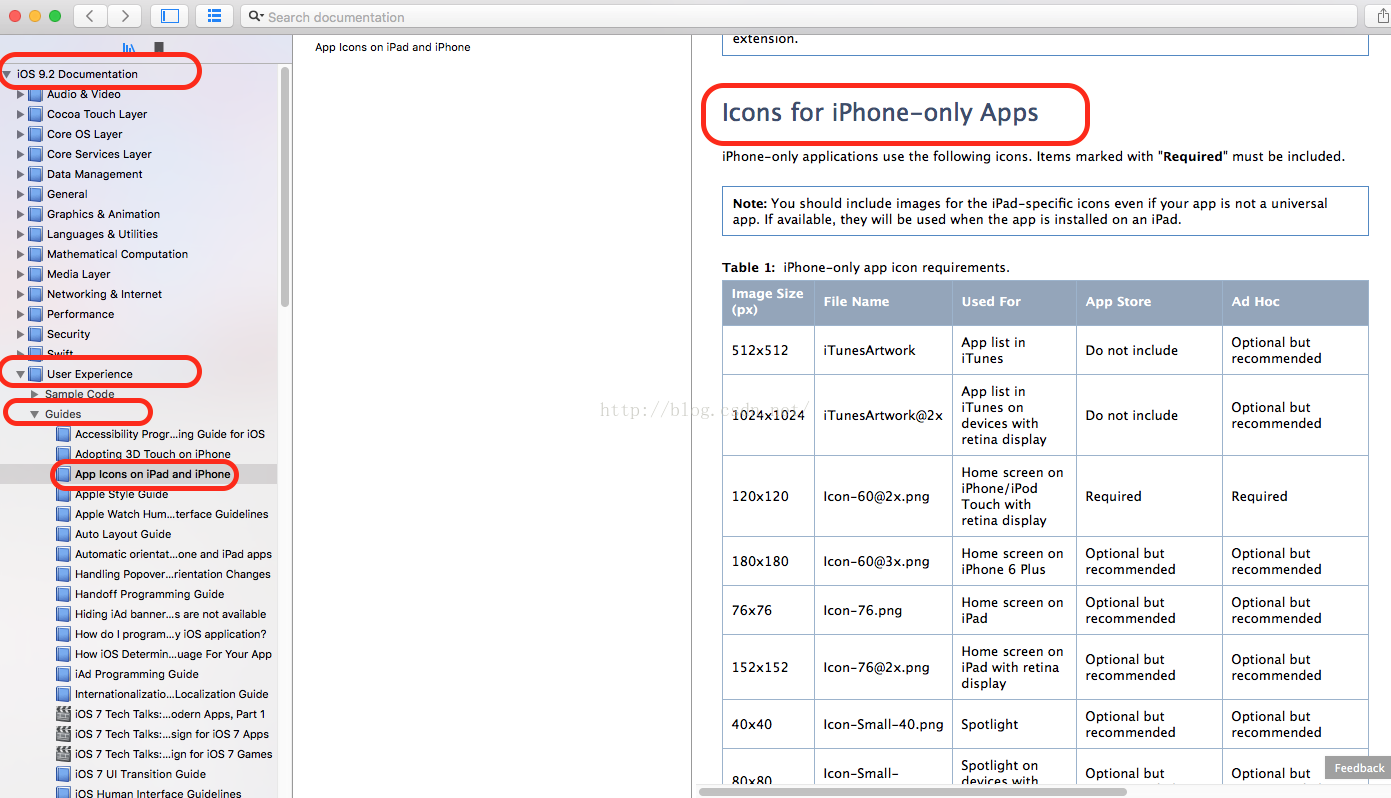This screenshot has height=798, width=1391.
Task: Click the document icon beside Handoff Programming Guide
Action: [x=64, y=594]
